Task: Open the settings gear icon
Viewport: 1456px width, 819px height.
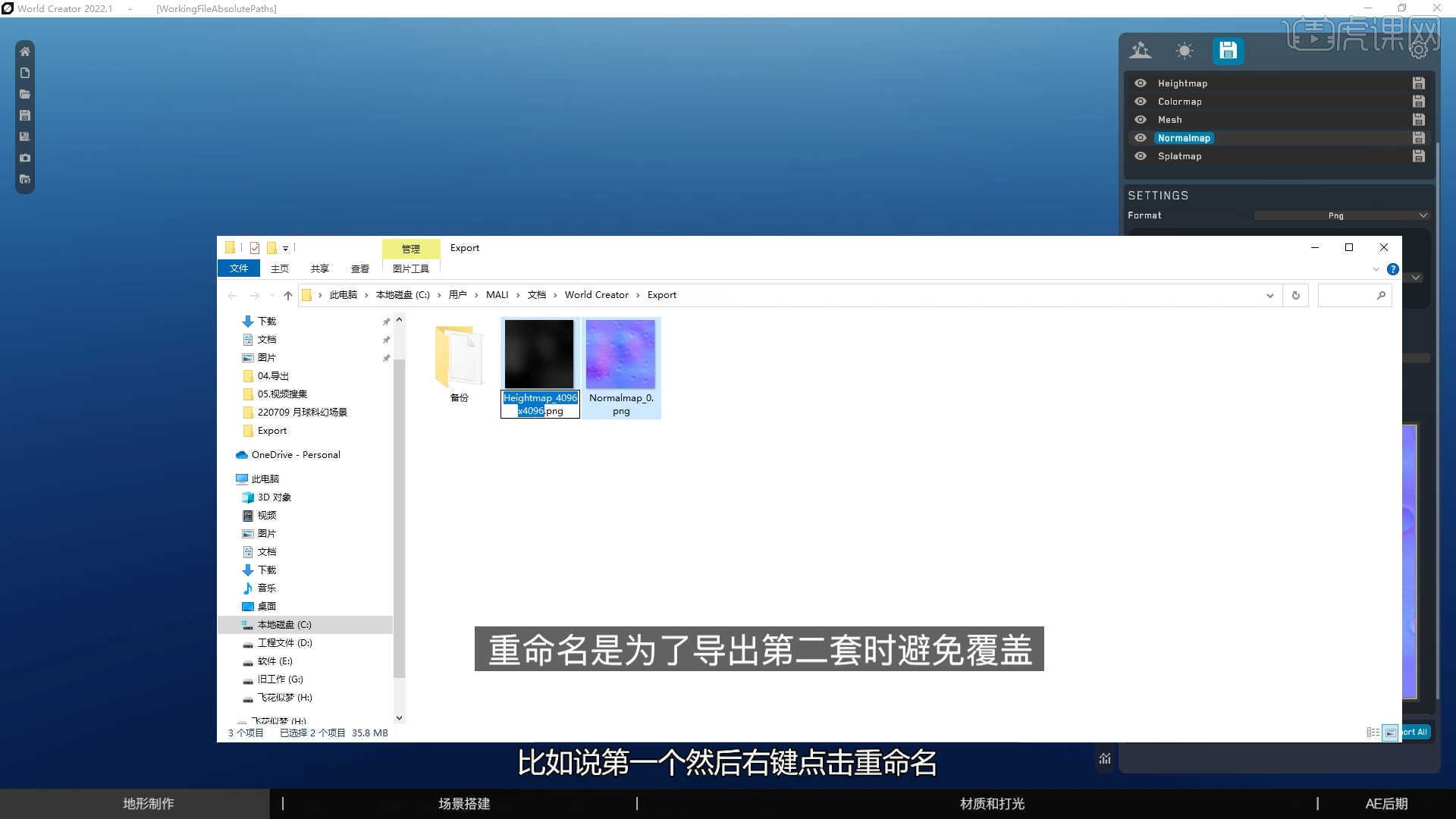Action: [1419, 51]
